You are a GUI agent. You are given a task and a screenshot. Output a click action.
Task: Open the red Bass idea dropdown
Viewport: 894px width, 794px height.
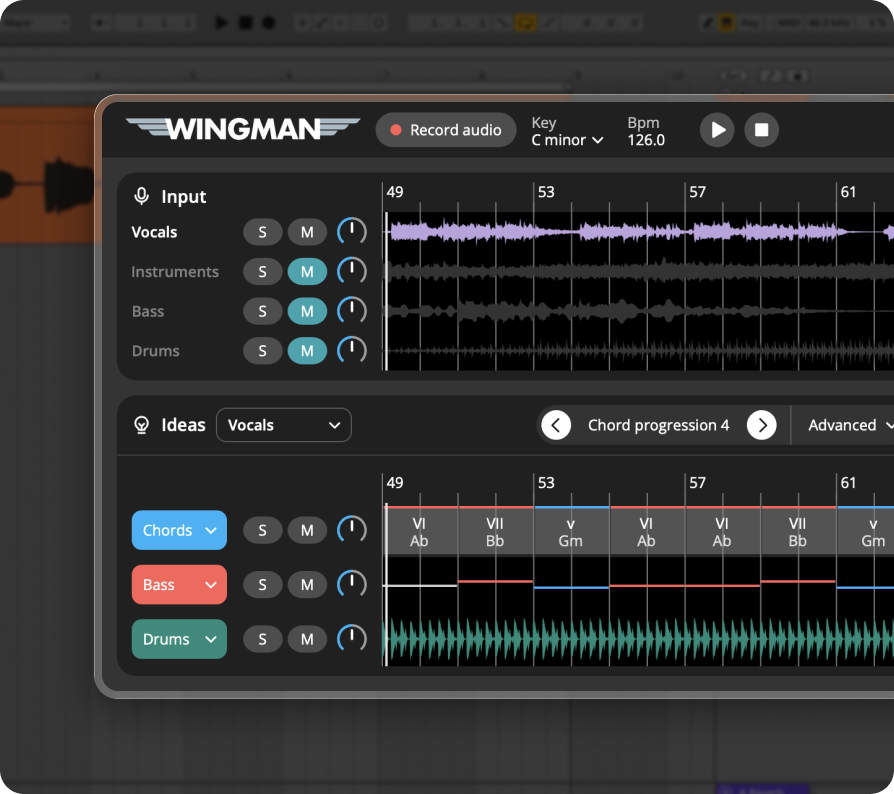(179, 585)
